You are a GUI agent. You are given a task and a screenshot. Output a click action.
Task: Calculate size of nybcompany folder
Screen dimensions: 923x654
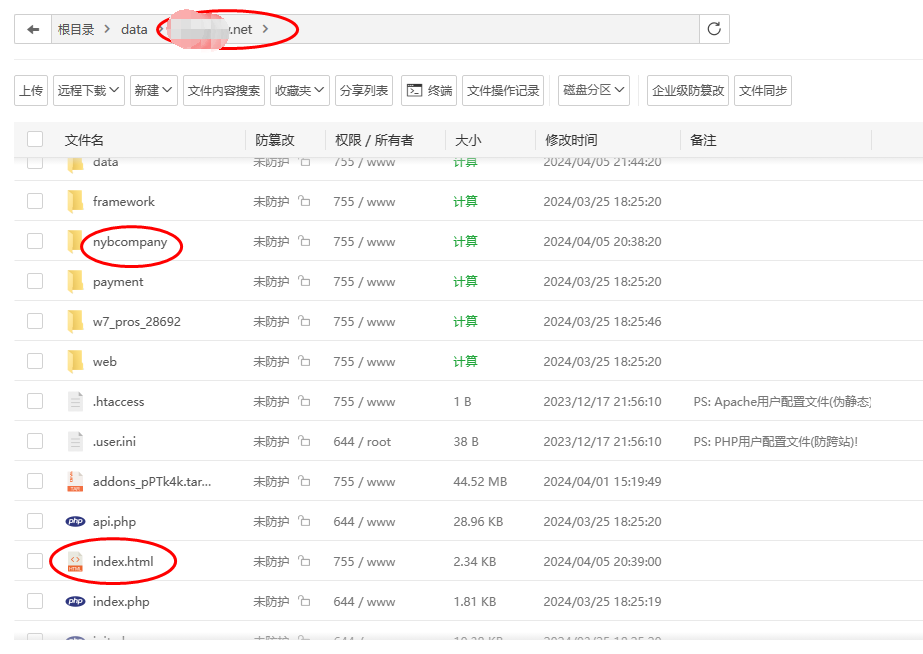[x=465, y=241]
